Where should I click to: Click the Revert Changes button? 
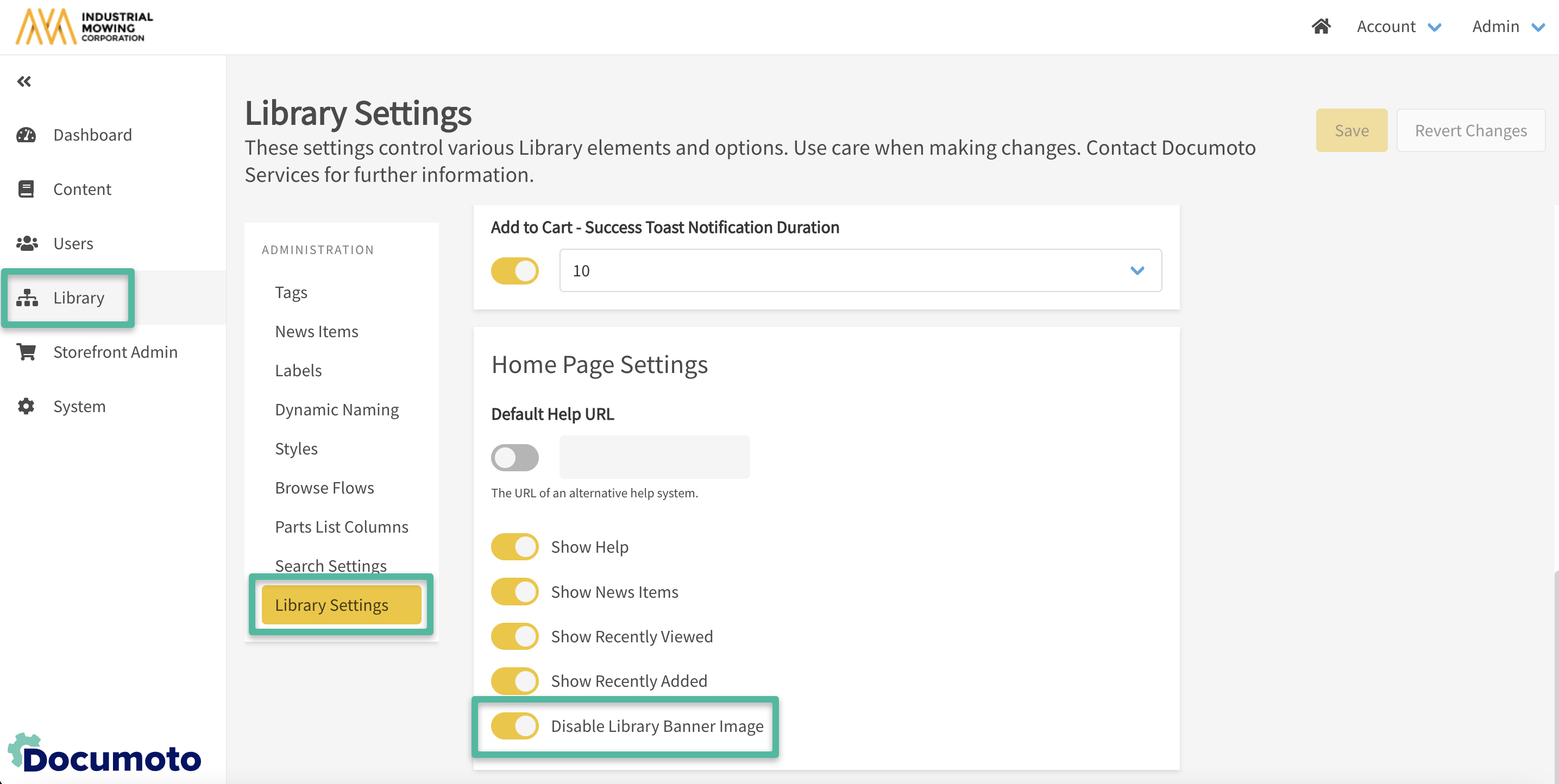1470,130
